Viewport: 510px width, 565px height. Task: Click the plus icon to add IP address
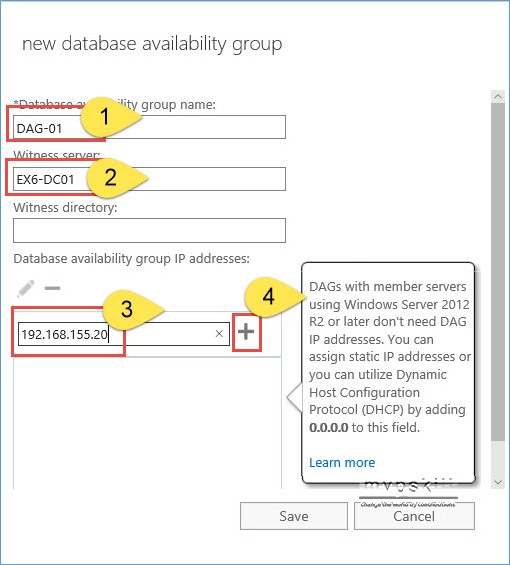246,332
